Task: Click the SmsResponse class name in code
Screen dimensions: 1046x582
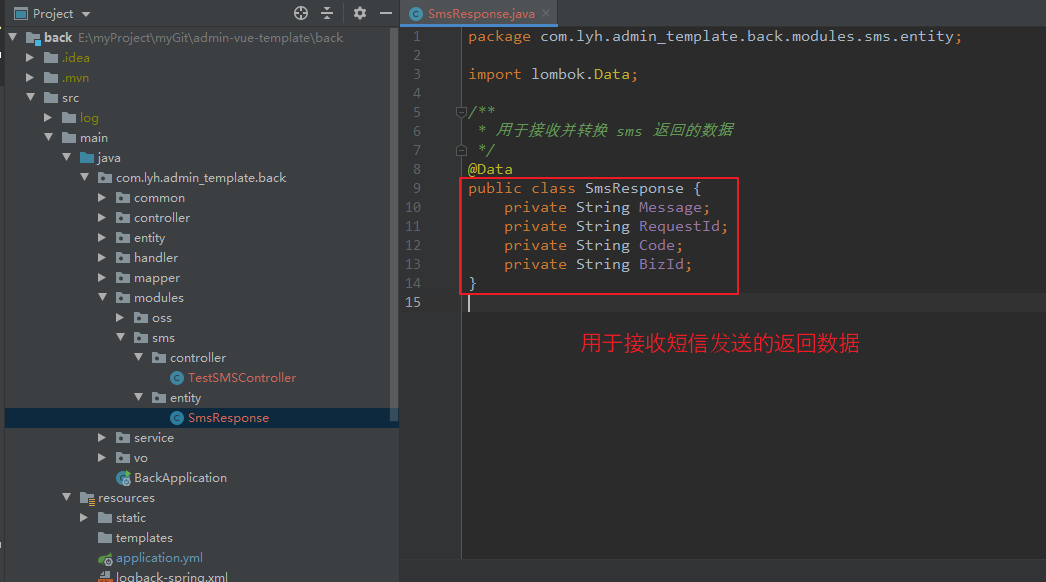Action: click(634, 188)
